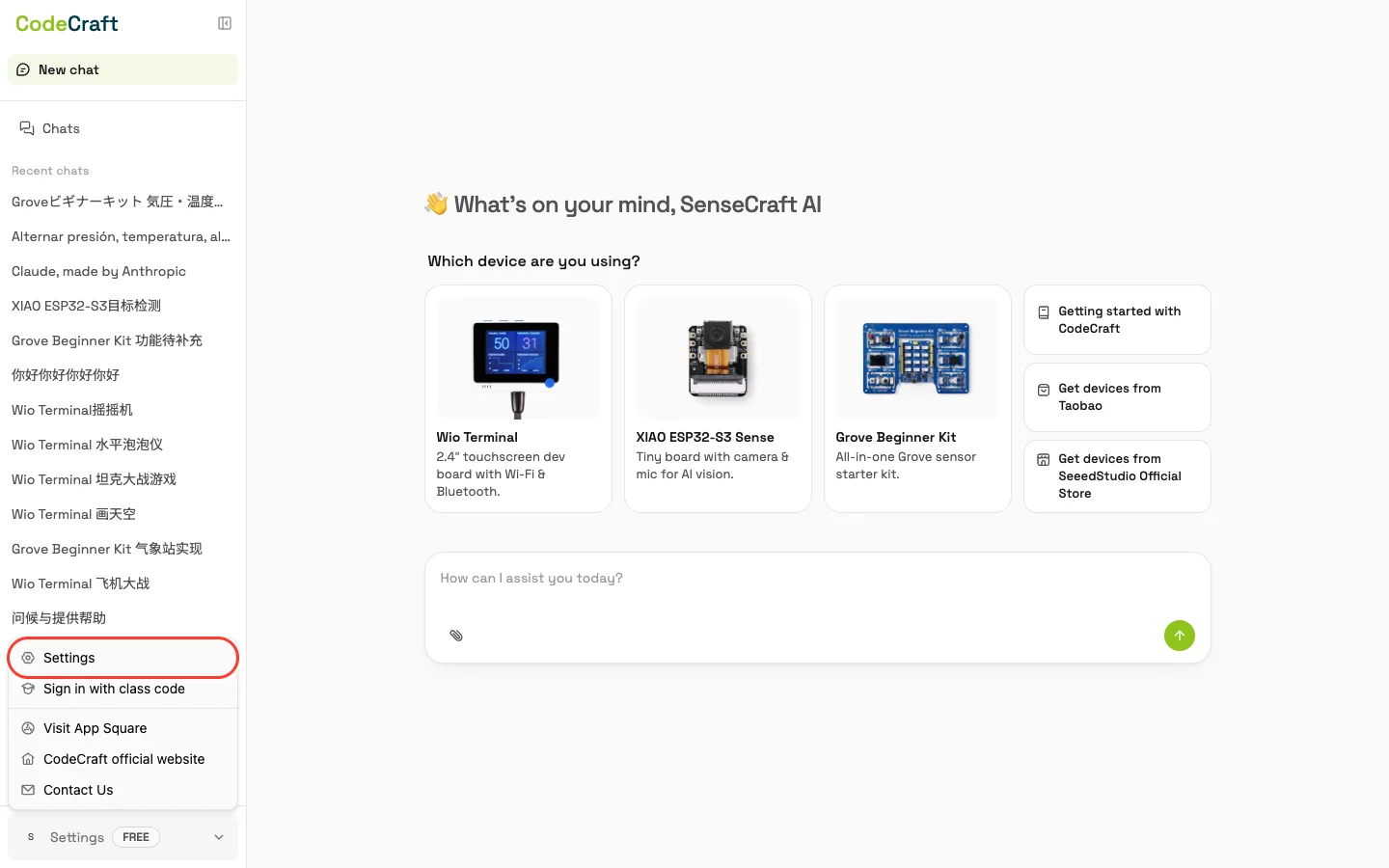Select the Grove Beginner Kit card

tap(917, 398)
